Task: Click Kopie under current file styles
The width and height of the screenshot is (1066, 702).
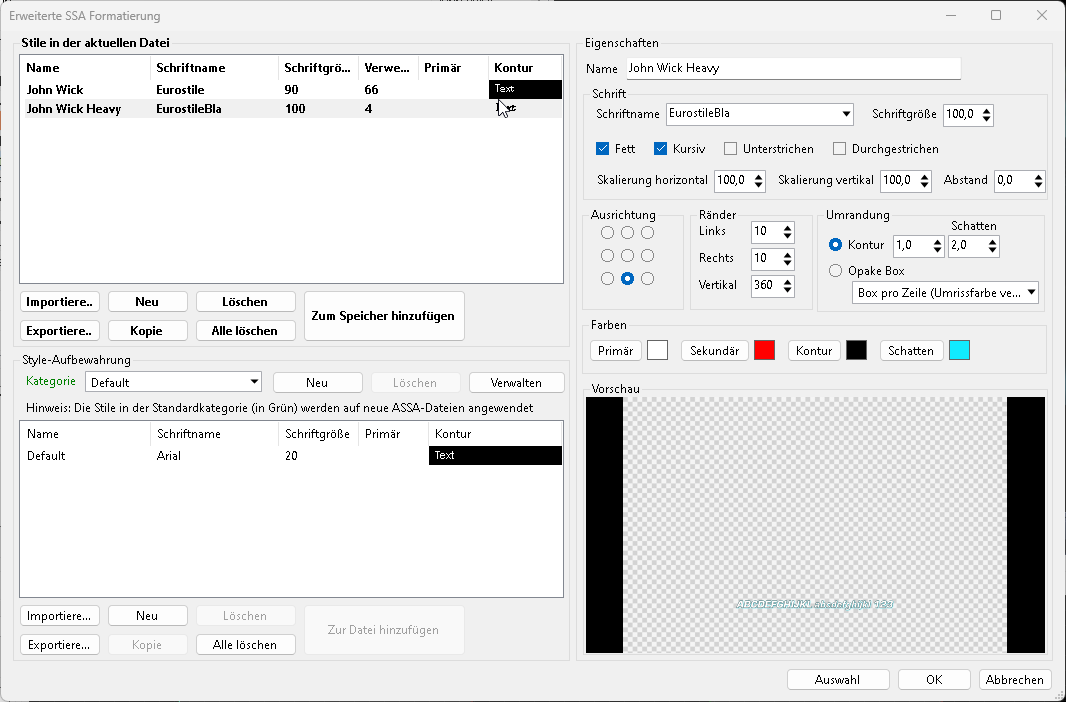Action: (147, 331)
